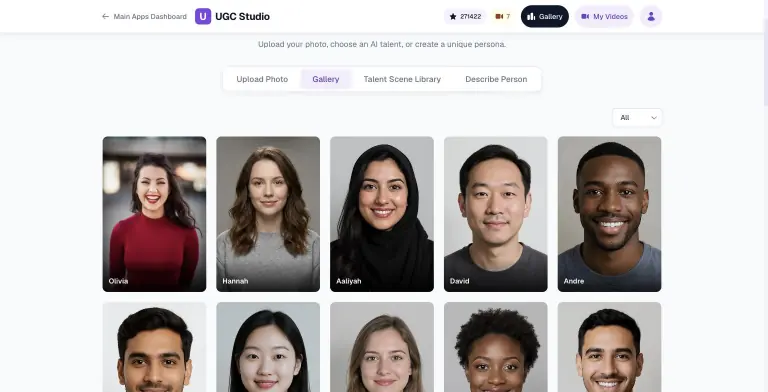Click the video camera count badge 7
This screenshot has width=768, height=392.
503,17
